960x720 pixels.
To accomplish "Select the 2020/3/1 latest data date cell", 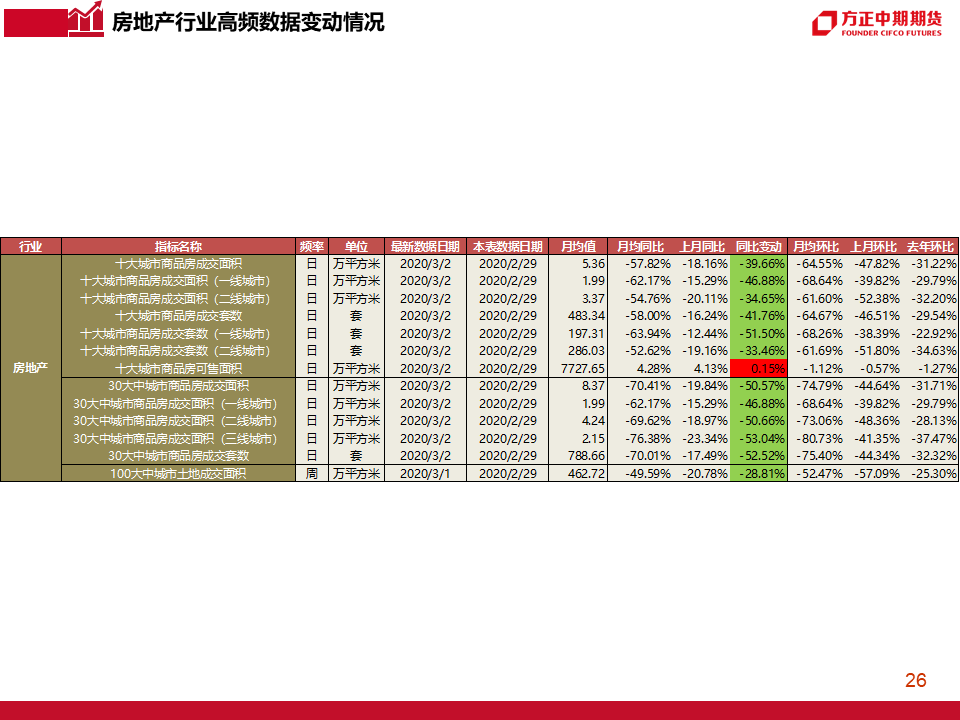I will coord(425,473).
